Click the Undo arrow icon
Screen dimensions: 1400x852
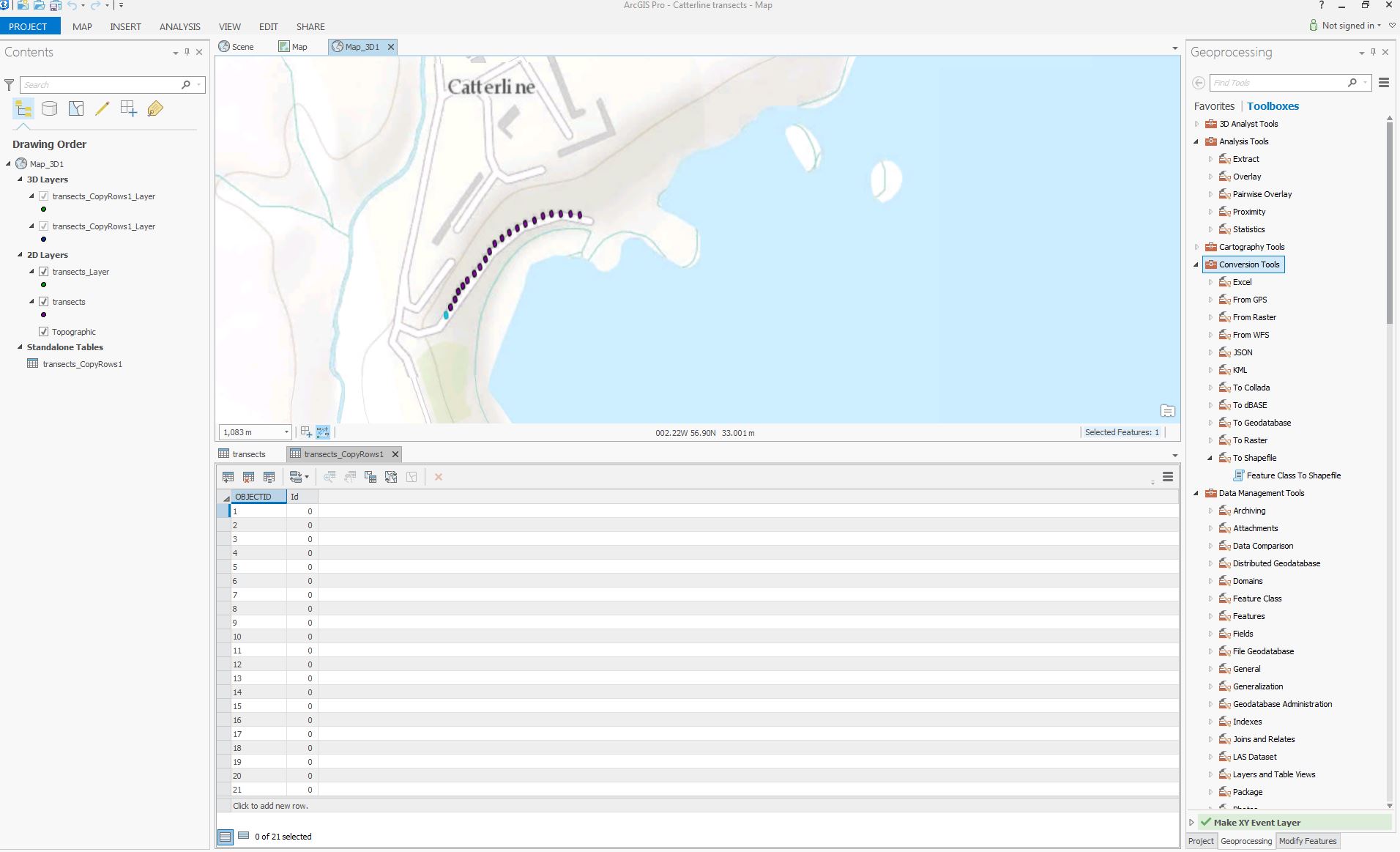72,5
